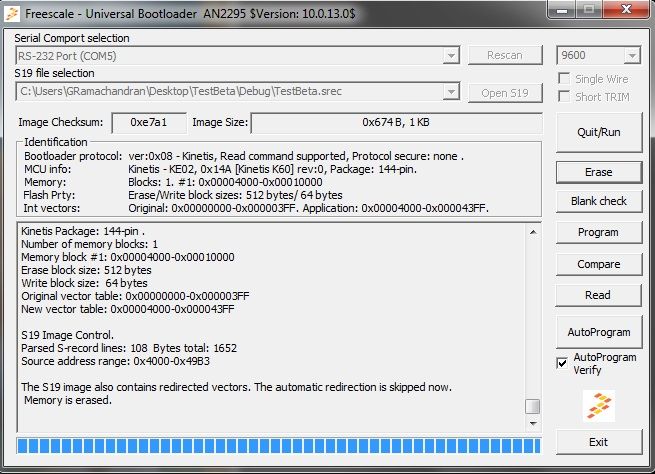Image resolution: width=655 pixels, height=474 pixels.
Task: Click the Freescale bootloader title bar icon
Action: (x=12, y=13)
